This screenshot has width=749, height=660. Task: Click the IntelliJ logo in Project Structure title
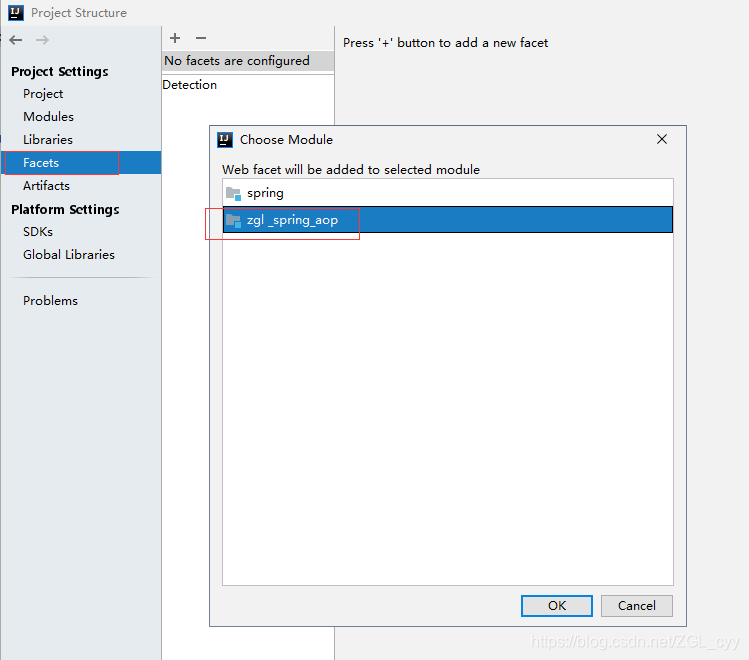tap(16, 13)
